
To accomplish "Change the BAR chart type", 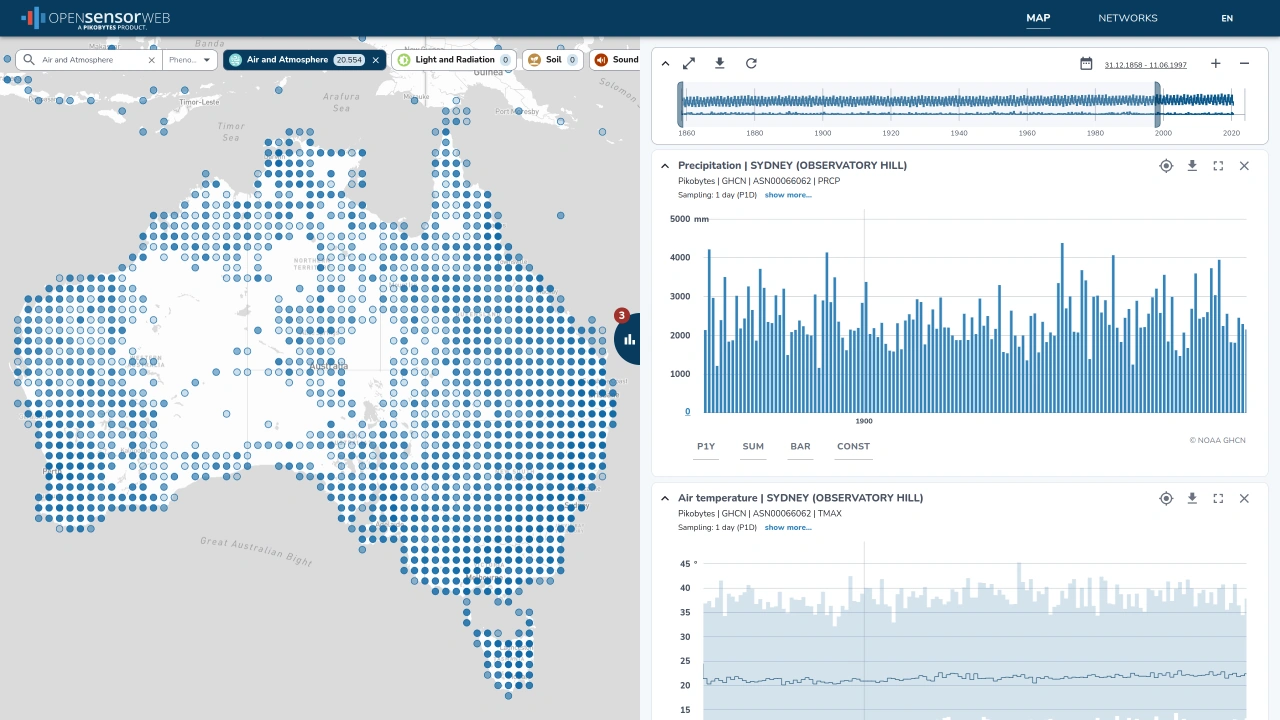I will click(x=800, y=447).
